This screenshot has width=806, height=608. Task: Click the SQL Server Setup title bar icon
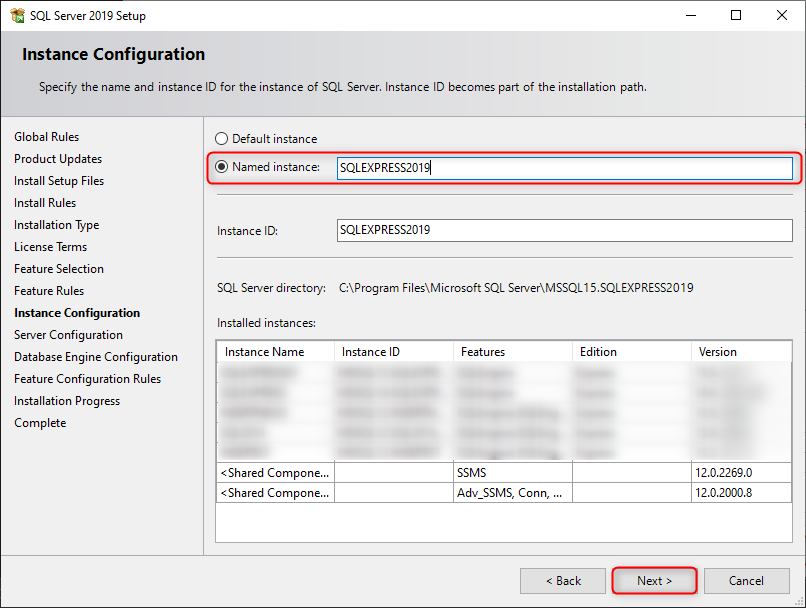click(17, 15)
